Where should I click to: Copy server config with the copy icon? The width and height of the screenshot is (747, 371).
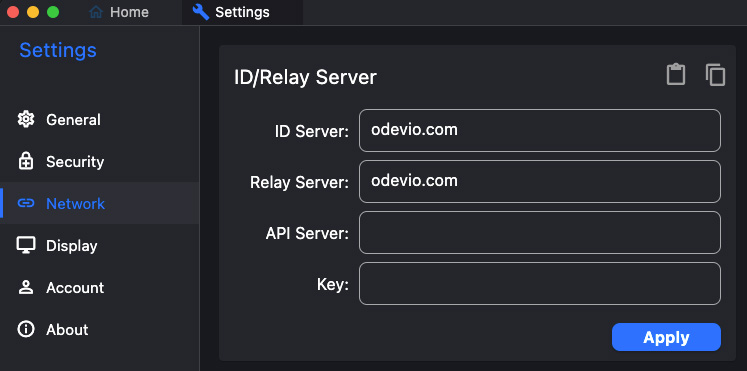pos(715,75)
